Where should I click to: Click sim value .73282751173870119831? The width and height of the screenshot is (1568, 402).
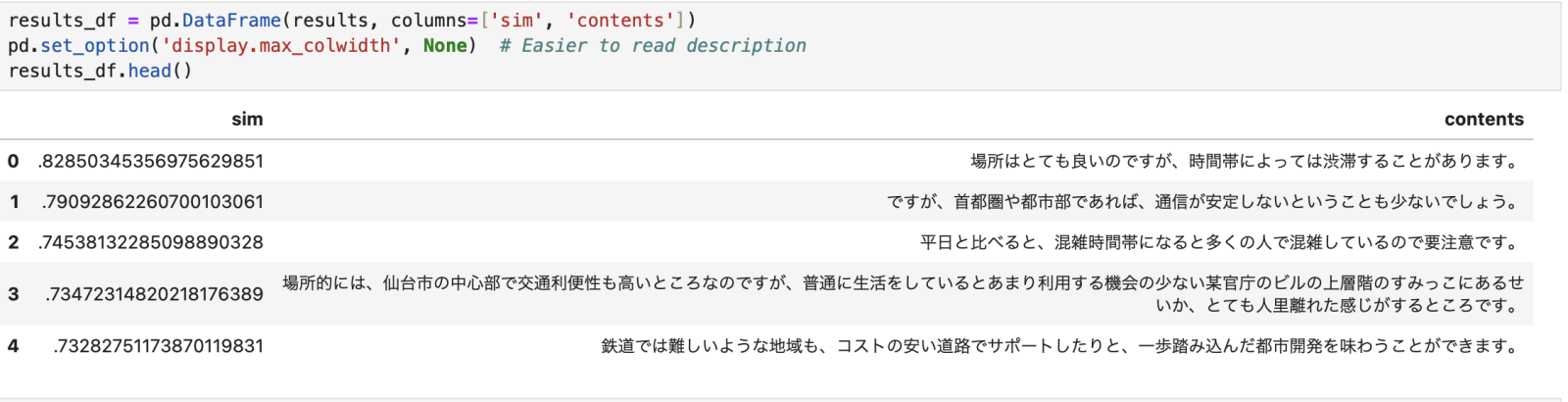point(159,346)
